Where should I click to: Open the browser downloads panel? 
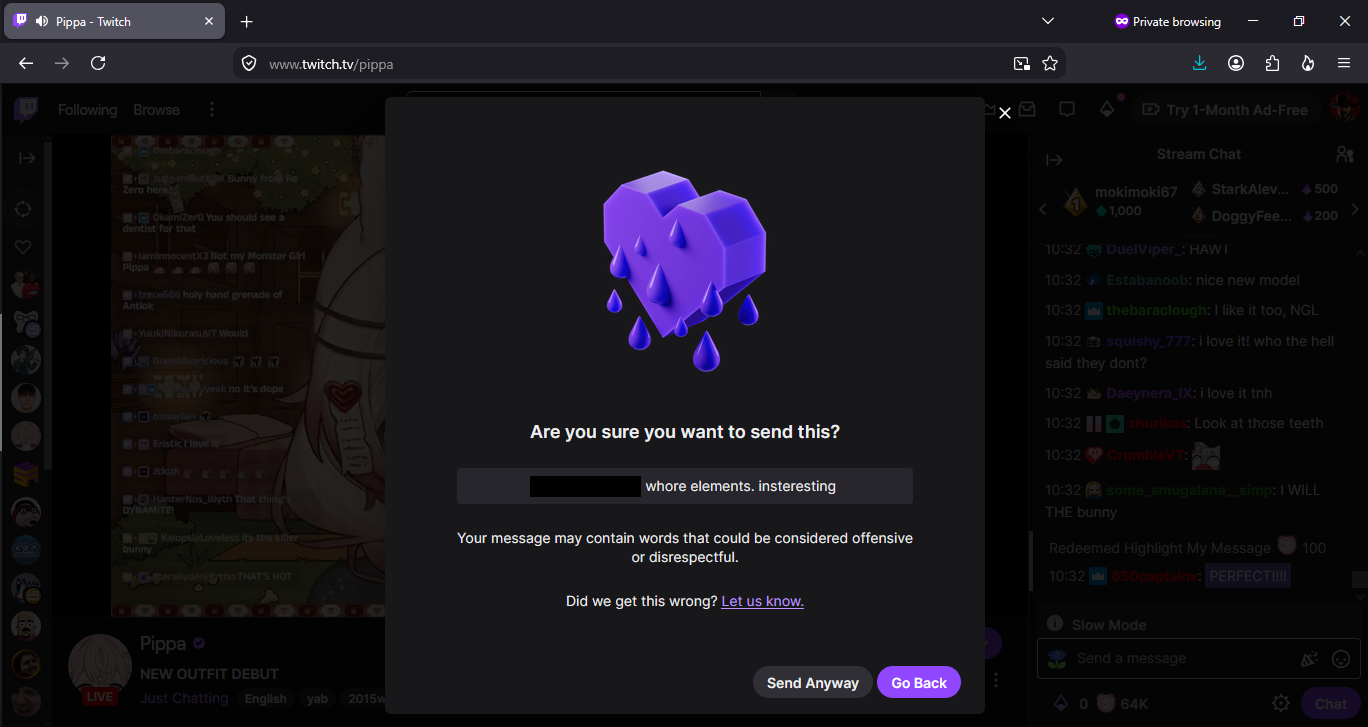(1200, 63)
